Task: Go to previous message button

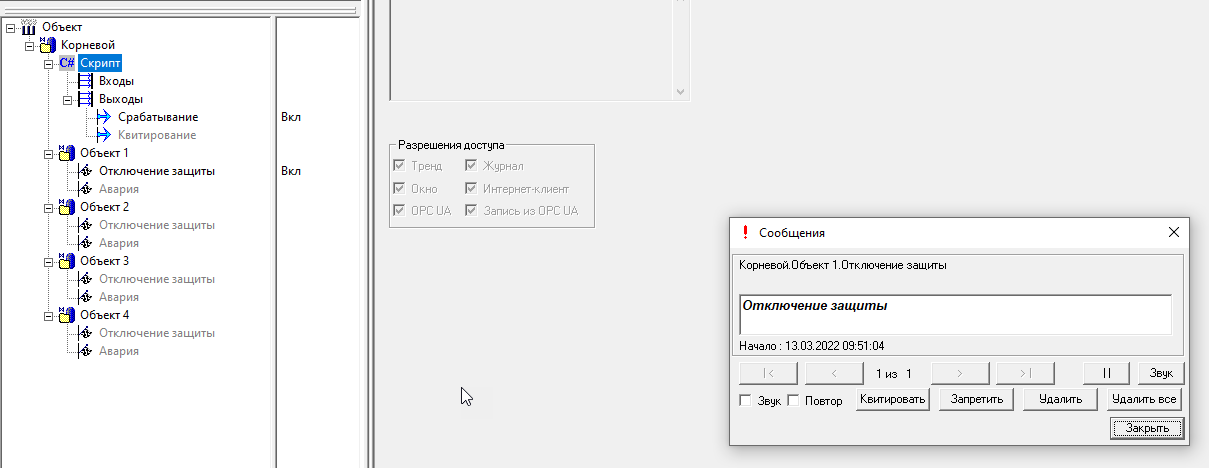Action: pyautogui.click(x=834, y=373)
